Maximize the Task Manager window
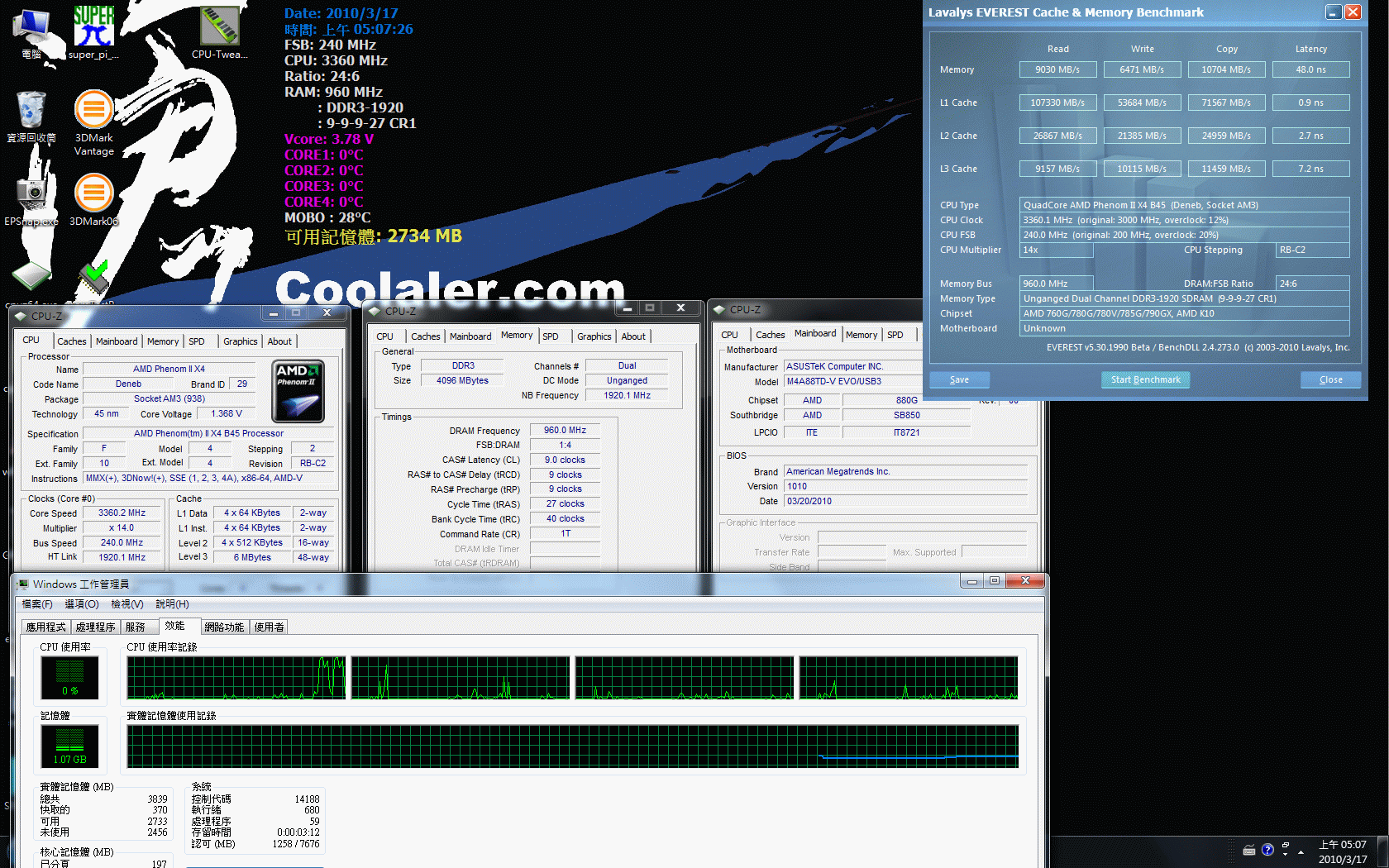The height and width of the screenshot is (868, 1389). coord(995,581)
